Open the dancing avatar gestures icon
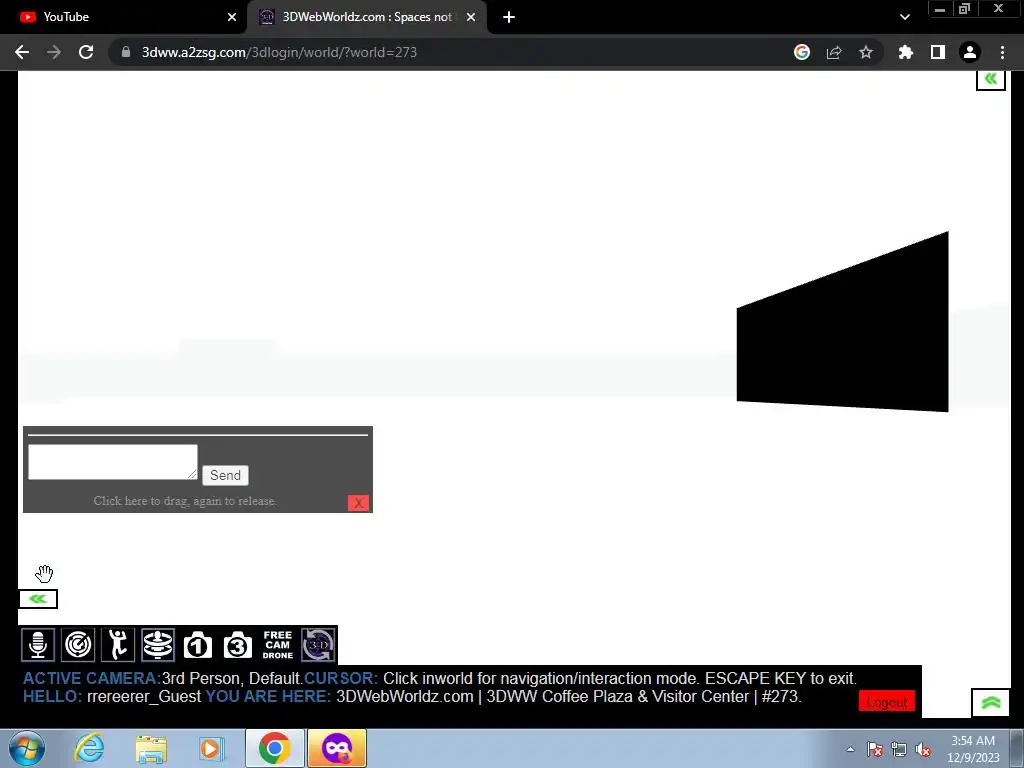Viewport: 1024px width, 768px height. [118, 645]
